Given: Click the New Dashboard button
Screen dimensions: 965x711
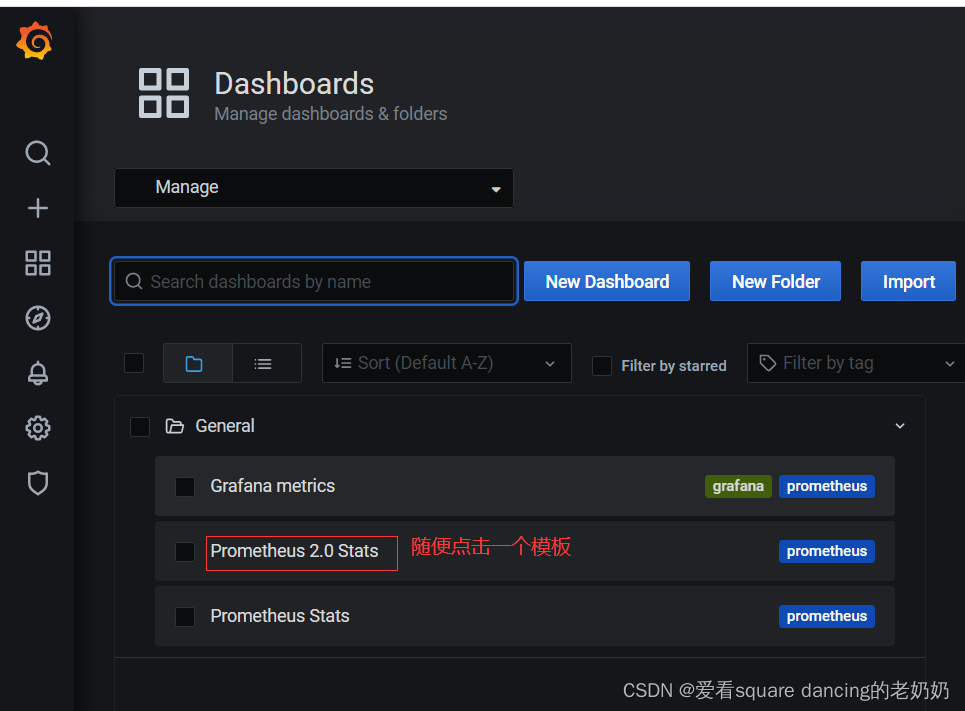Looking at the screenshot, I should pyautogui.click(x=607, y=281).
